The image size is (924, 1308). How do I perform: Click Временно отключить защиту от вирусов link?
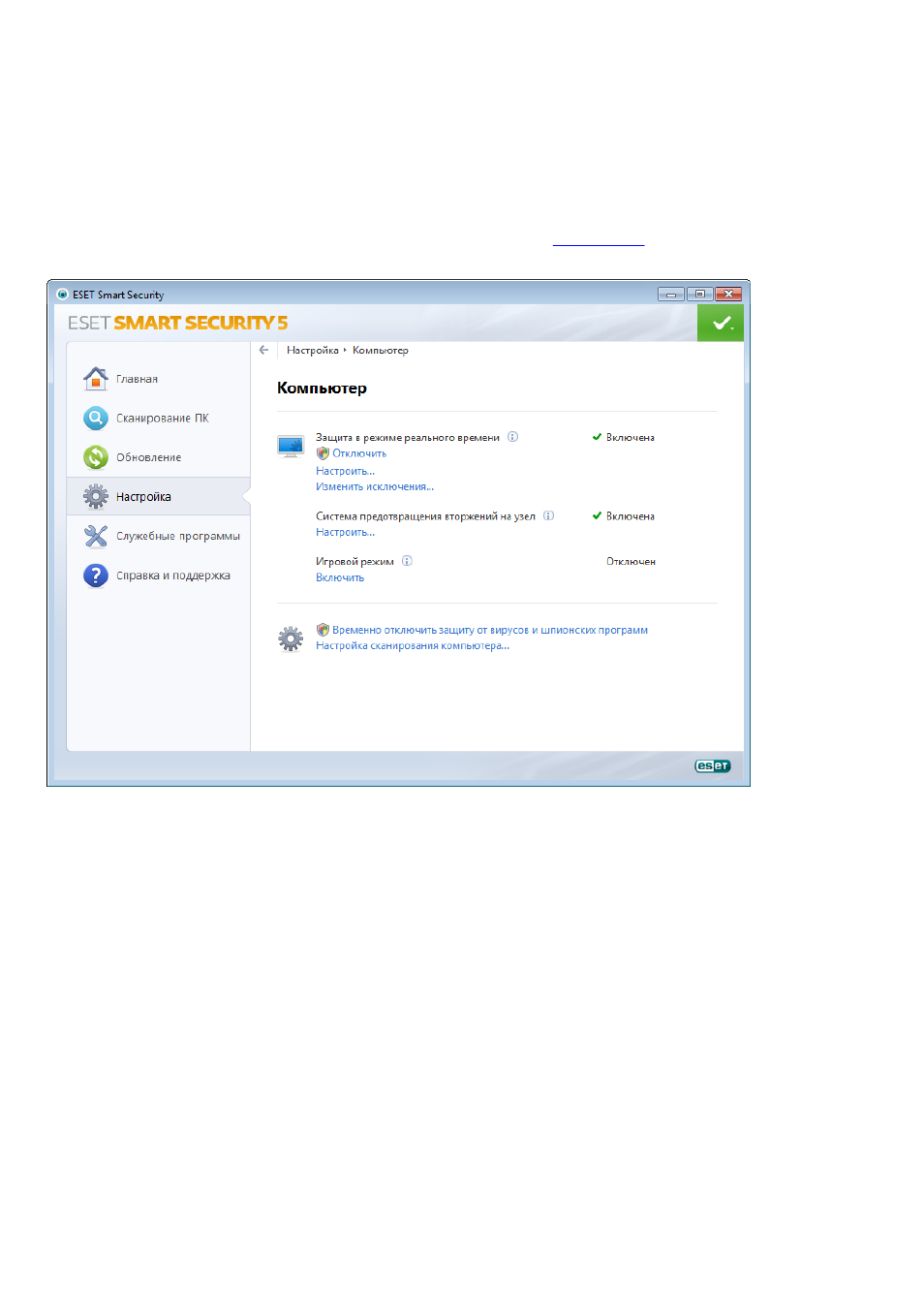coord(490,630)
